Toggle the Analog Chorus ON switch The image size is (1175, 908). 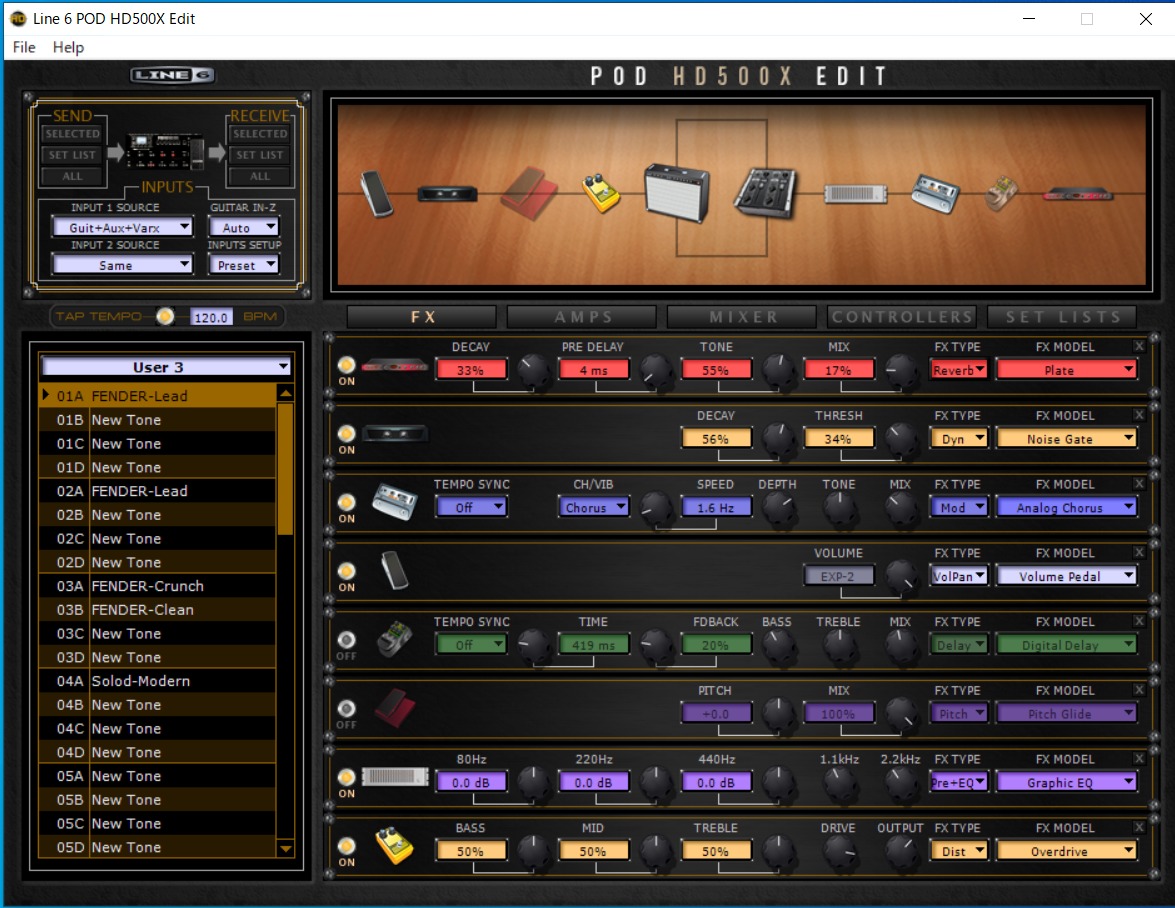[x=346, y=502]
